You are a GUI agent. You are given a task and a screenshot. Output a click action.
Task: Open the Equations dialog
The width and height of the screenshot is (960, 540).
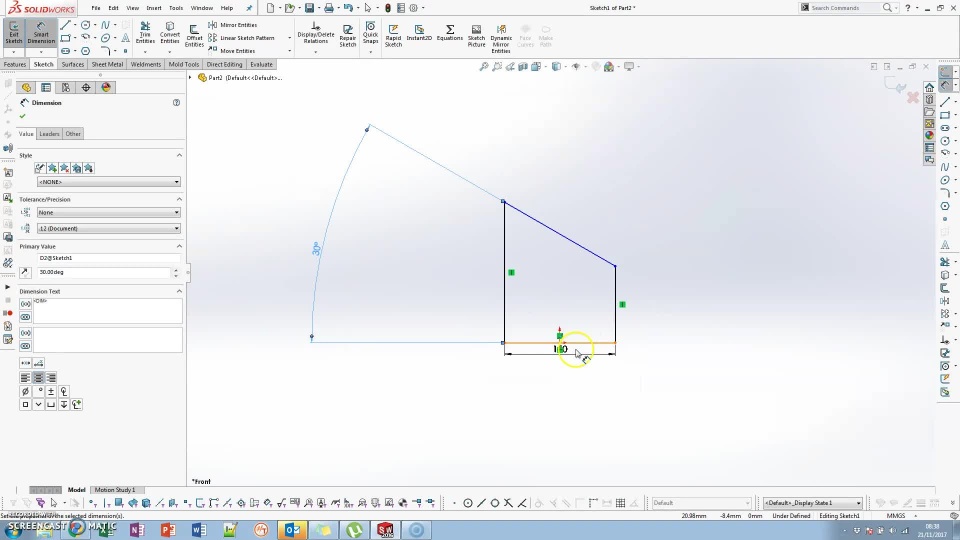pyautogui.click(x=449, y=32)
